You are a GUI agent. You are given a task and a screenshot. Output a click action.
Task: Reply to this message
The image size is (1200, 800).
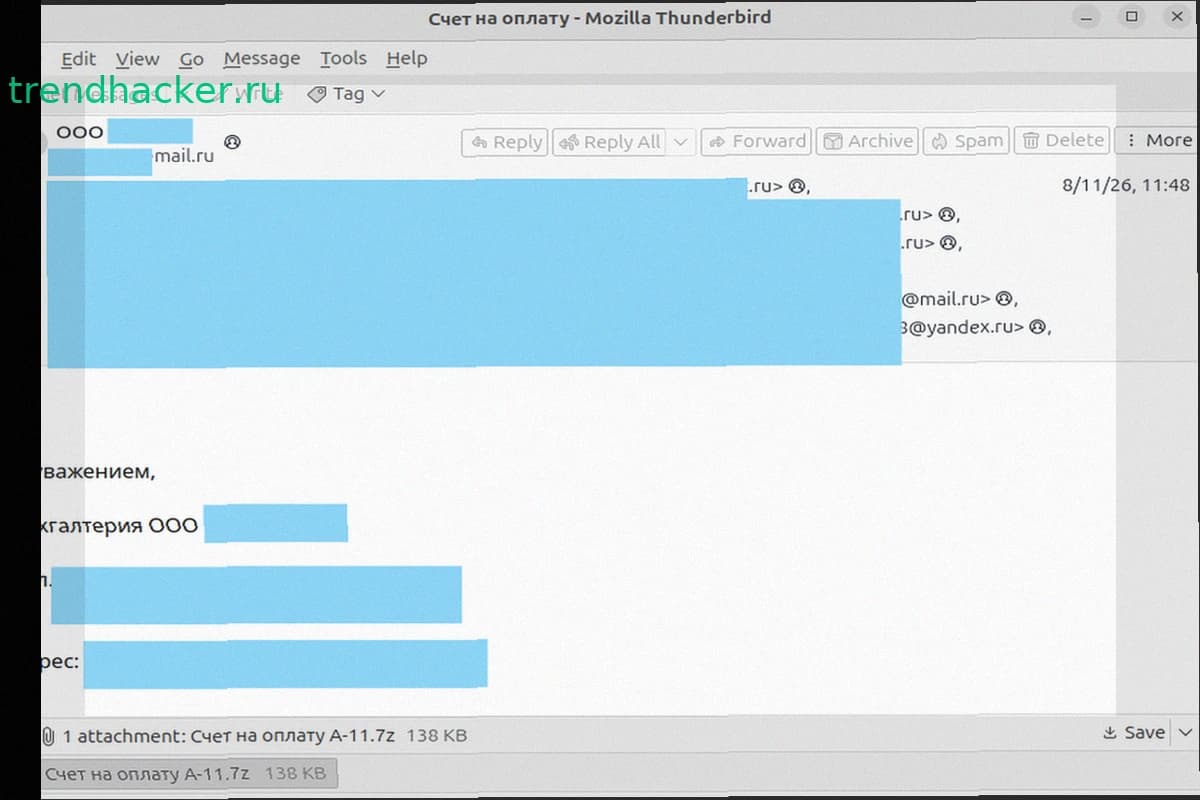point(504,142)
